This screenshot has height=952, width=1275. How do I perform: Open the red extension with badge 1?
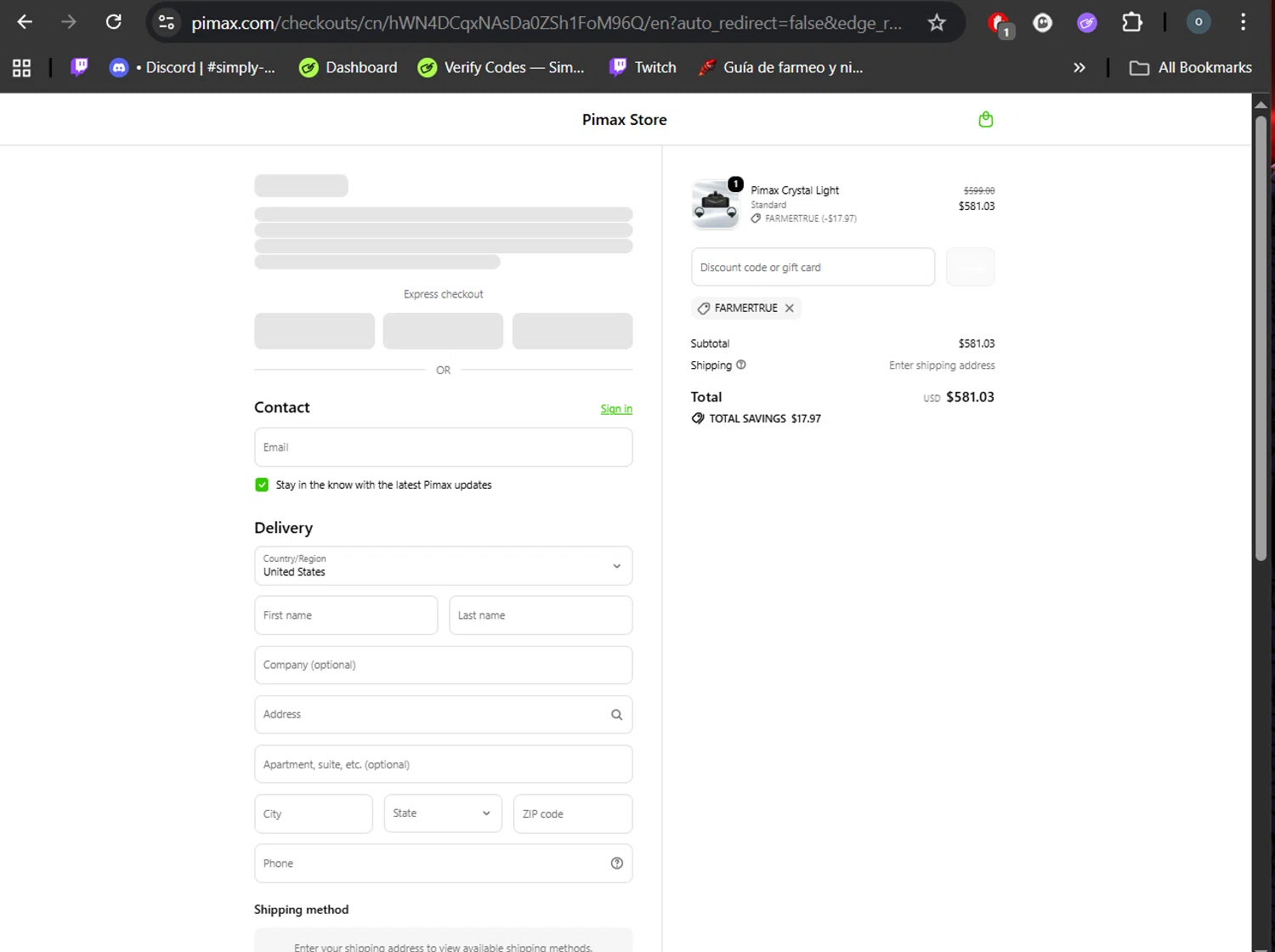(1000, 24)
